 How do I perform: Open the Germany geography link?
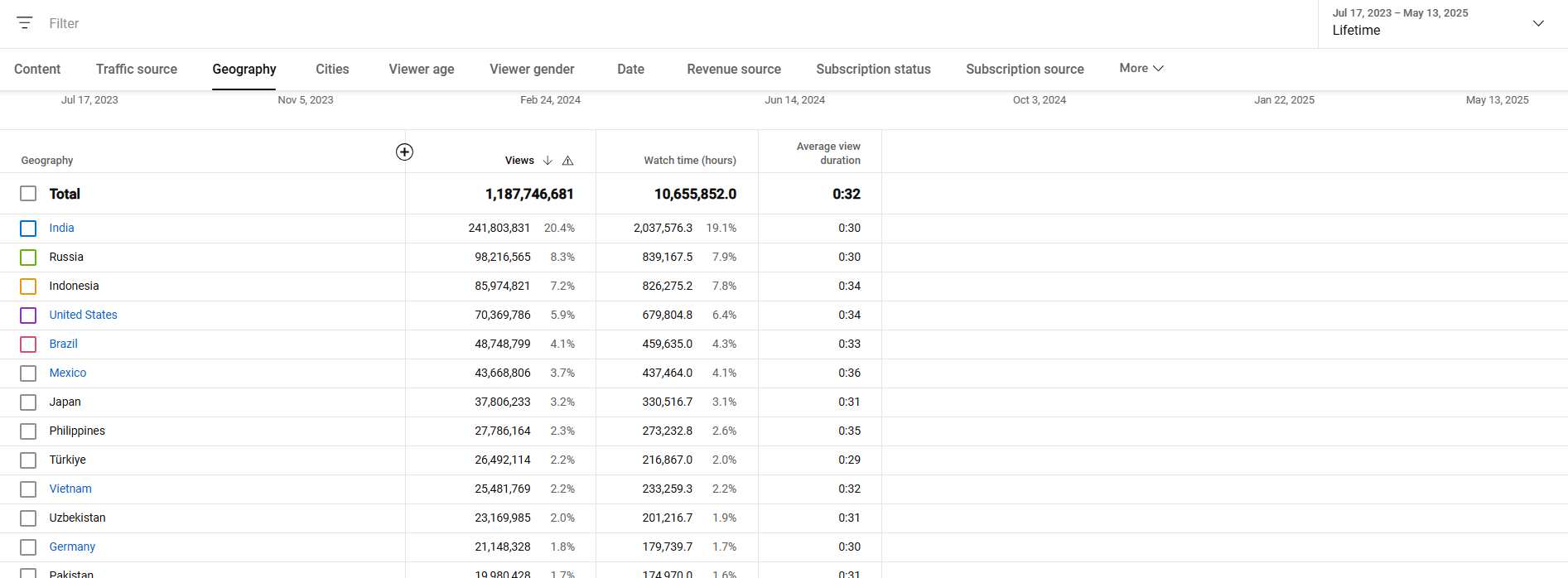(x=72, y=547)
